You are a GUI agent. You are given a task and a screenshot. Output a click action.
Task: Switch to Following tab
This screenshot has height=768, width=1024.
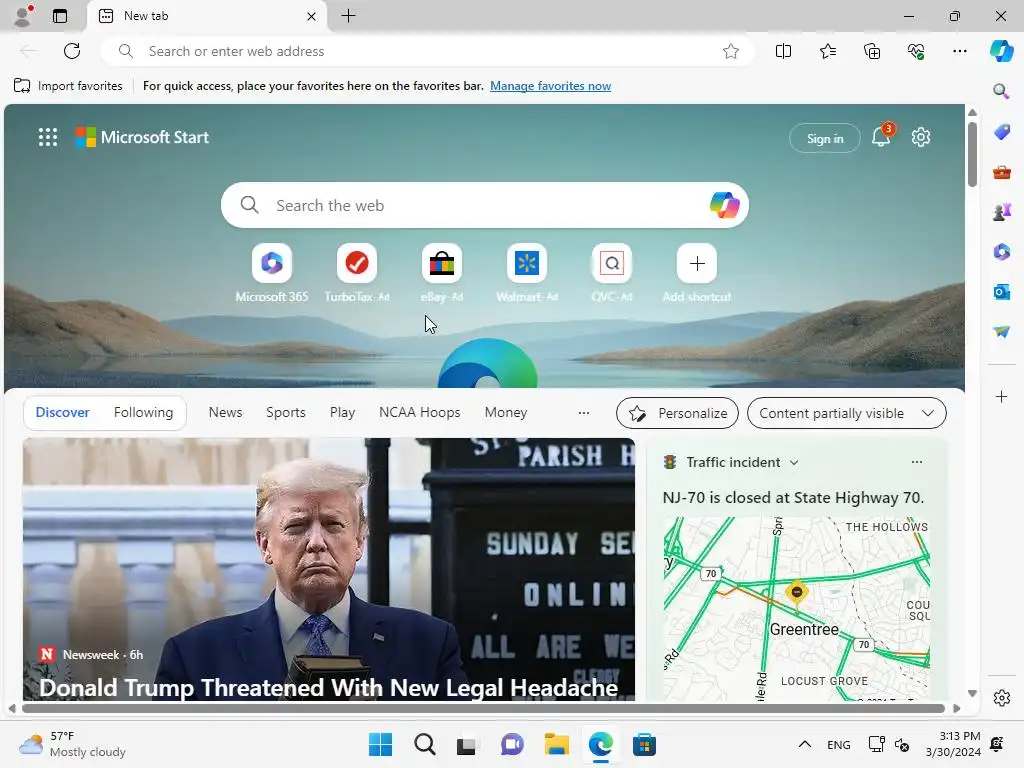coord(143,412)
